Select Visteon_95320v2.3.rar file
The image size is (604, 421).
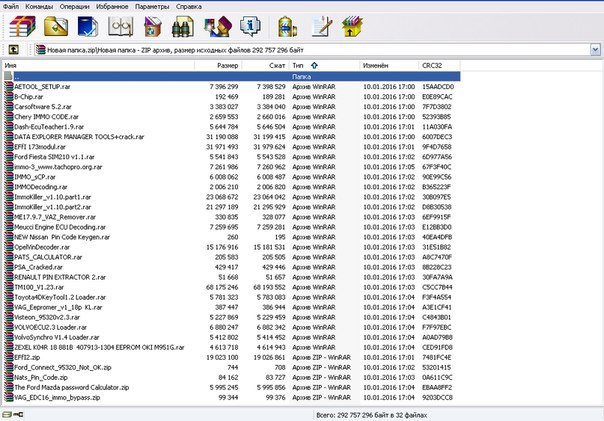coord(47,317)
